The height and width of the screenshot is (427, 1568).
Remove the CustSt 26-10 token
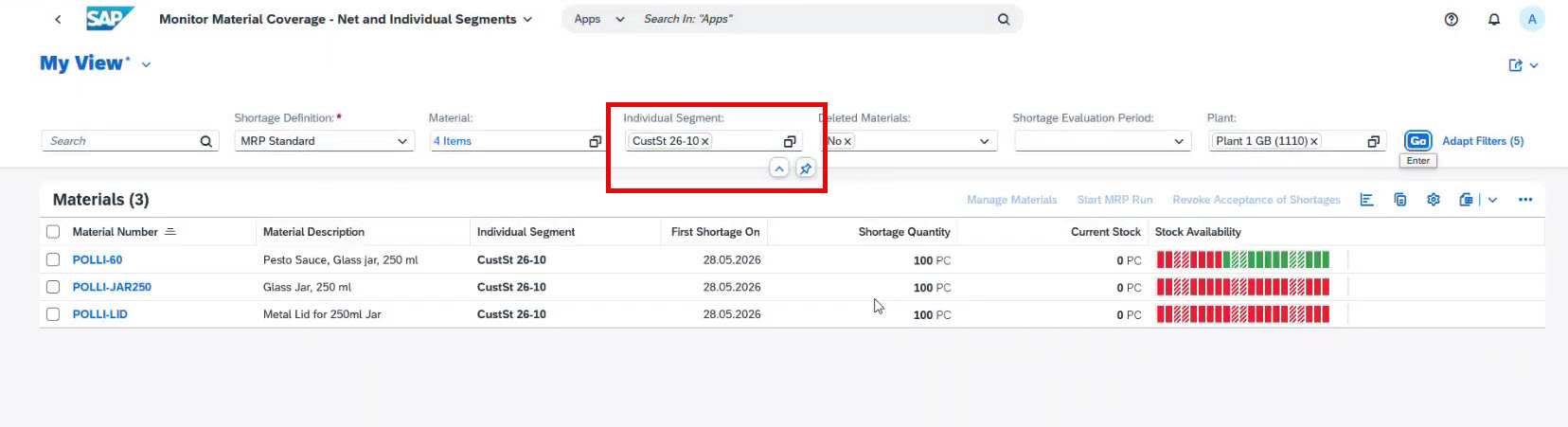[x=705, y=141]
